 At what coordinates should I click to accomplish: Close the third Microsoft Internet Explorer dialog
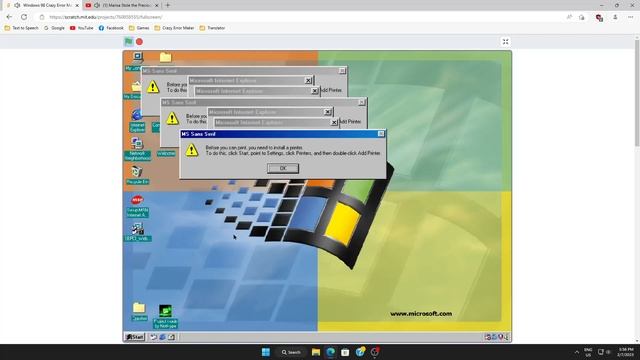point(328,112)
